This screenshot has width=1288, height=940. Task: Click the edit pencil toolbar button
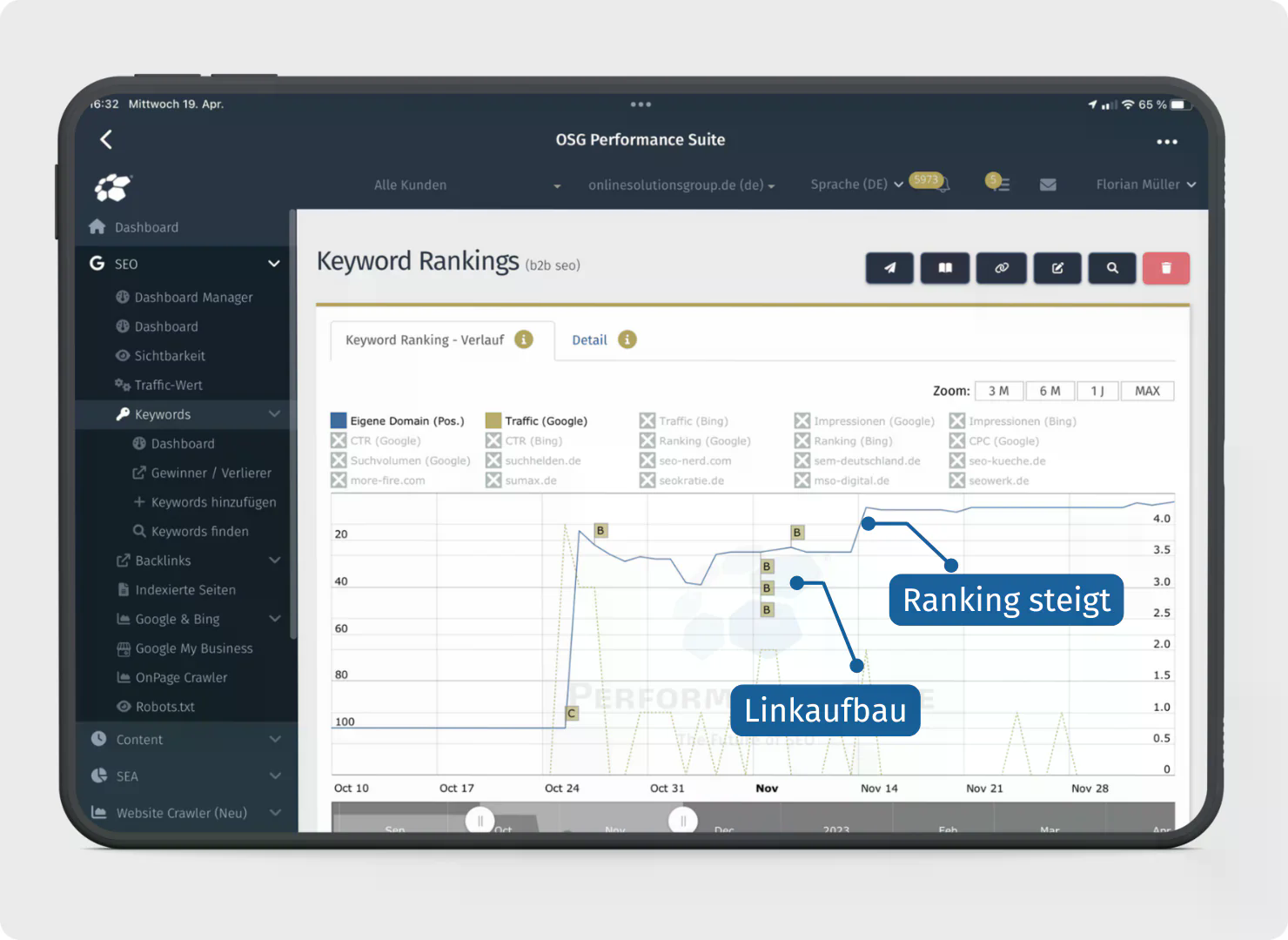[x=1057, y=268]
